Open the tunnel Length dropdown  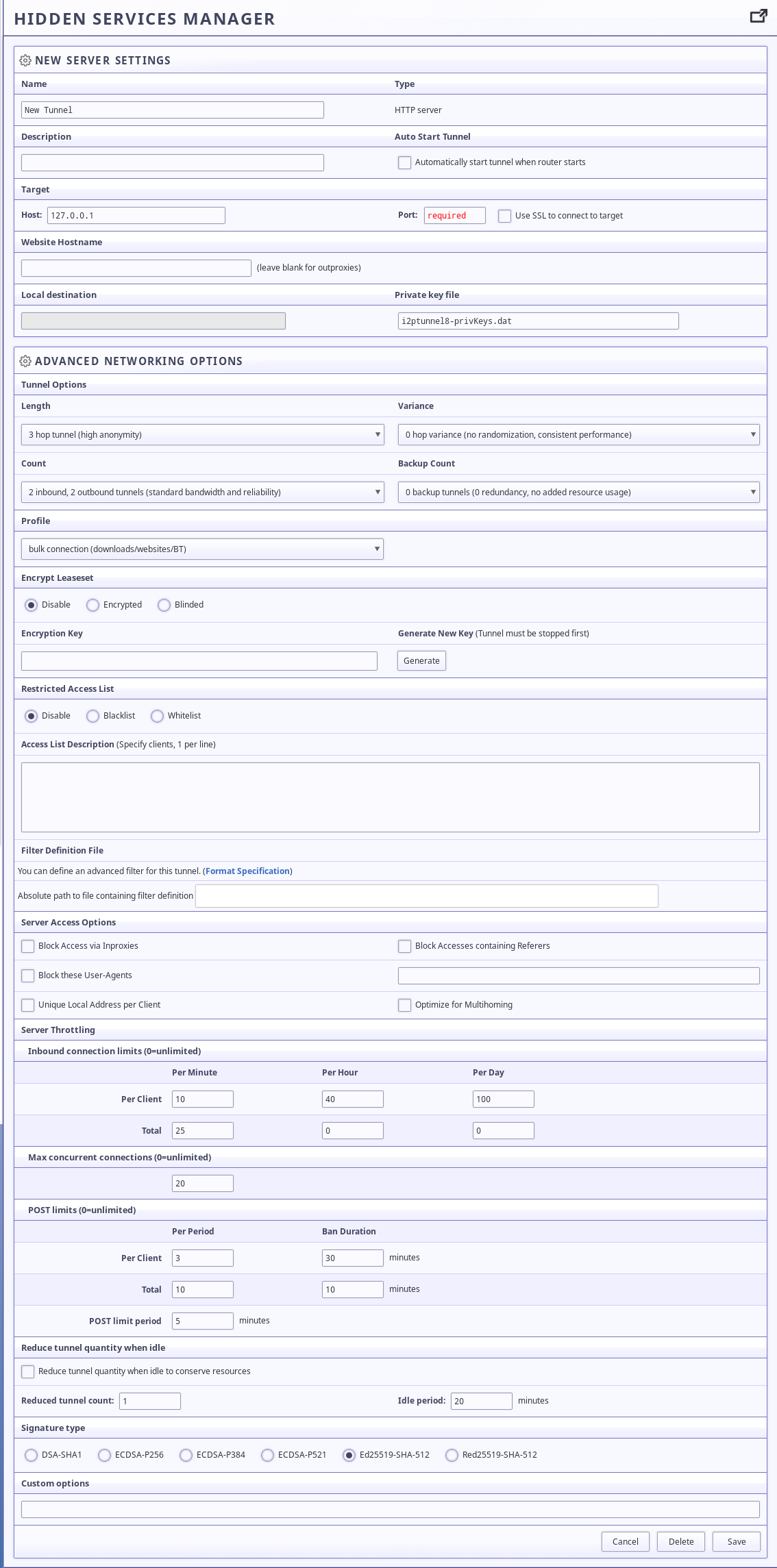[x=202, y=434]
